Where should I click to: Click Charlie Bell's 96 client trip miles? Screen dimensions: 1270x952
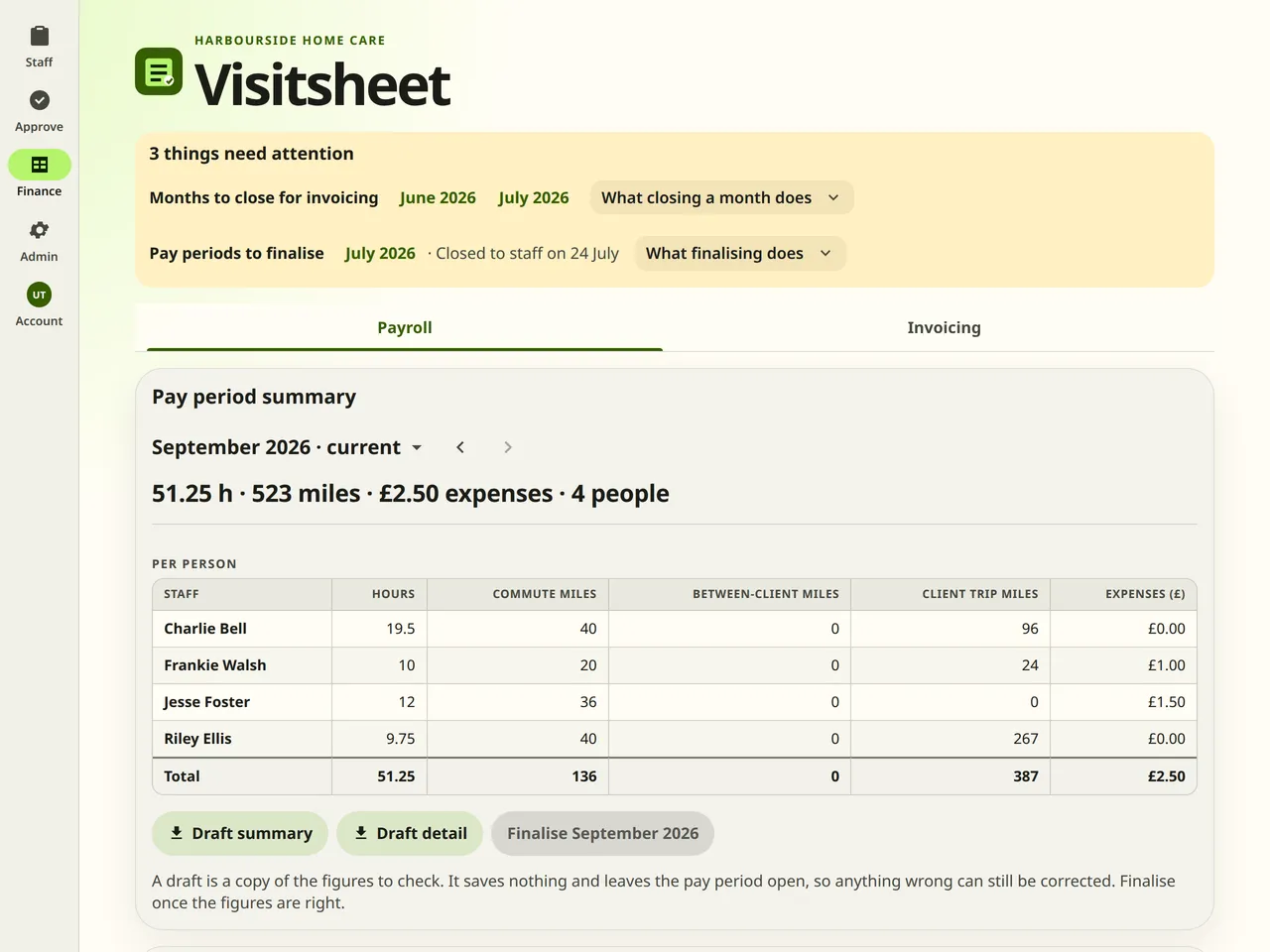[951, 629]
